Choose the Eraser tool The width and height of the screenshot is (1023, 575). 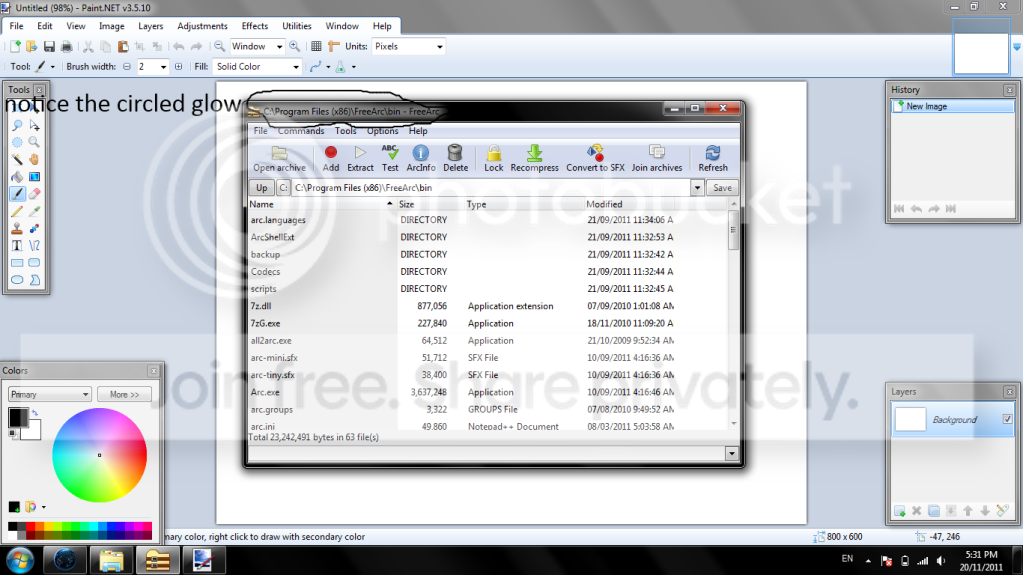(x=34, y=194)
